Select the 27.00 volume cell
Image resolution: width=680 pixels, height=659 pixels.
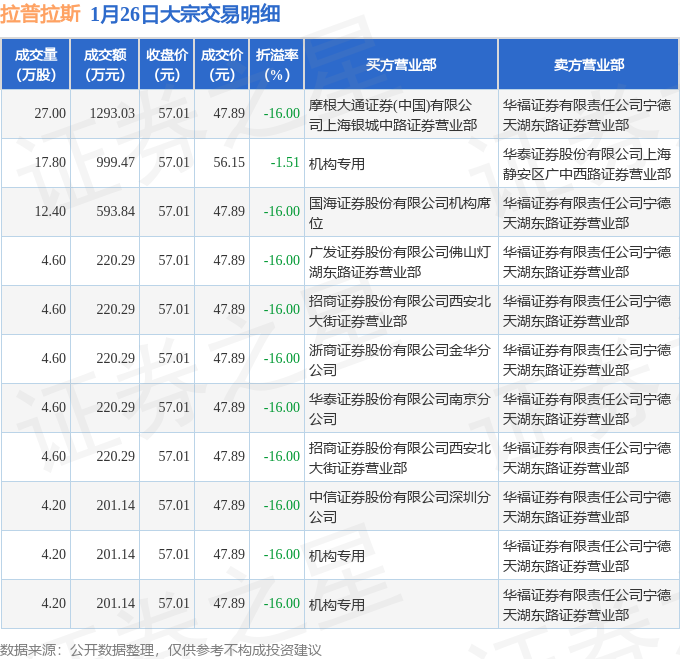click(50, 114)
